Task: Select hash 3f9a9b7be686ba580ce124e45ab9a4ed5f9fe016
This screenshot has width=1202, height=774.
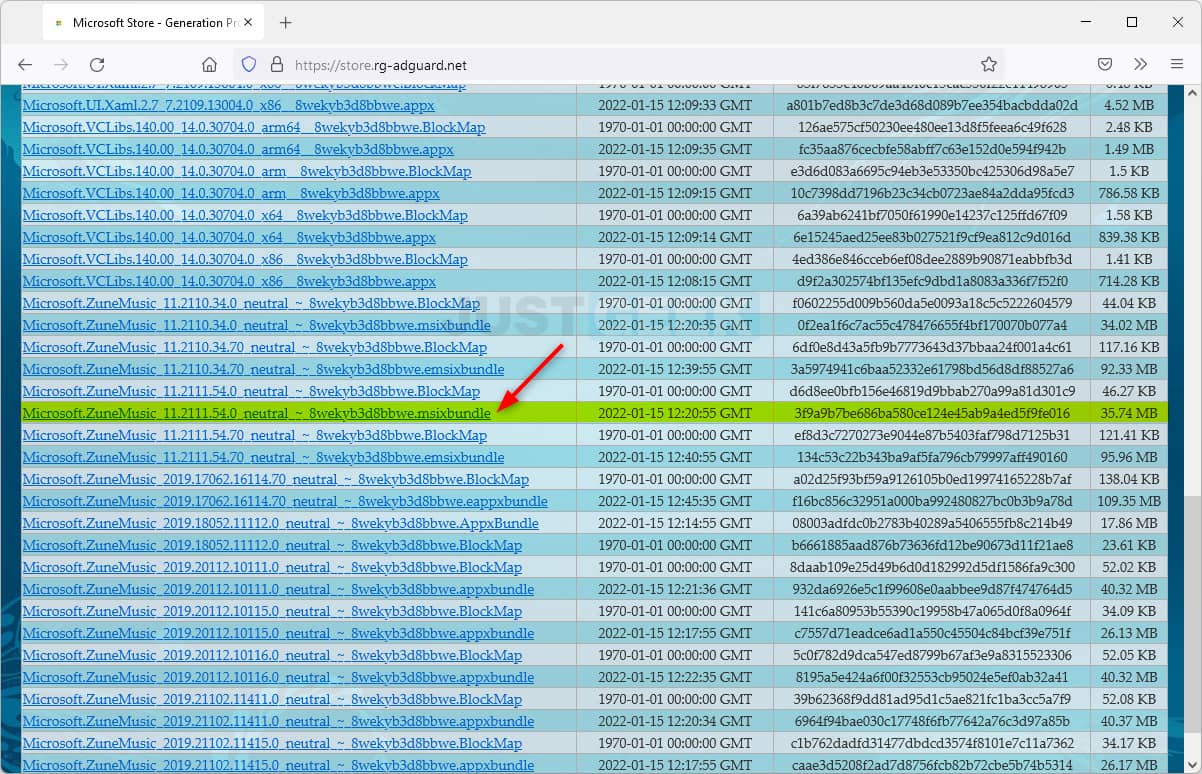Action: pos(932,413)
